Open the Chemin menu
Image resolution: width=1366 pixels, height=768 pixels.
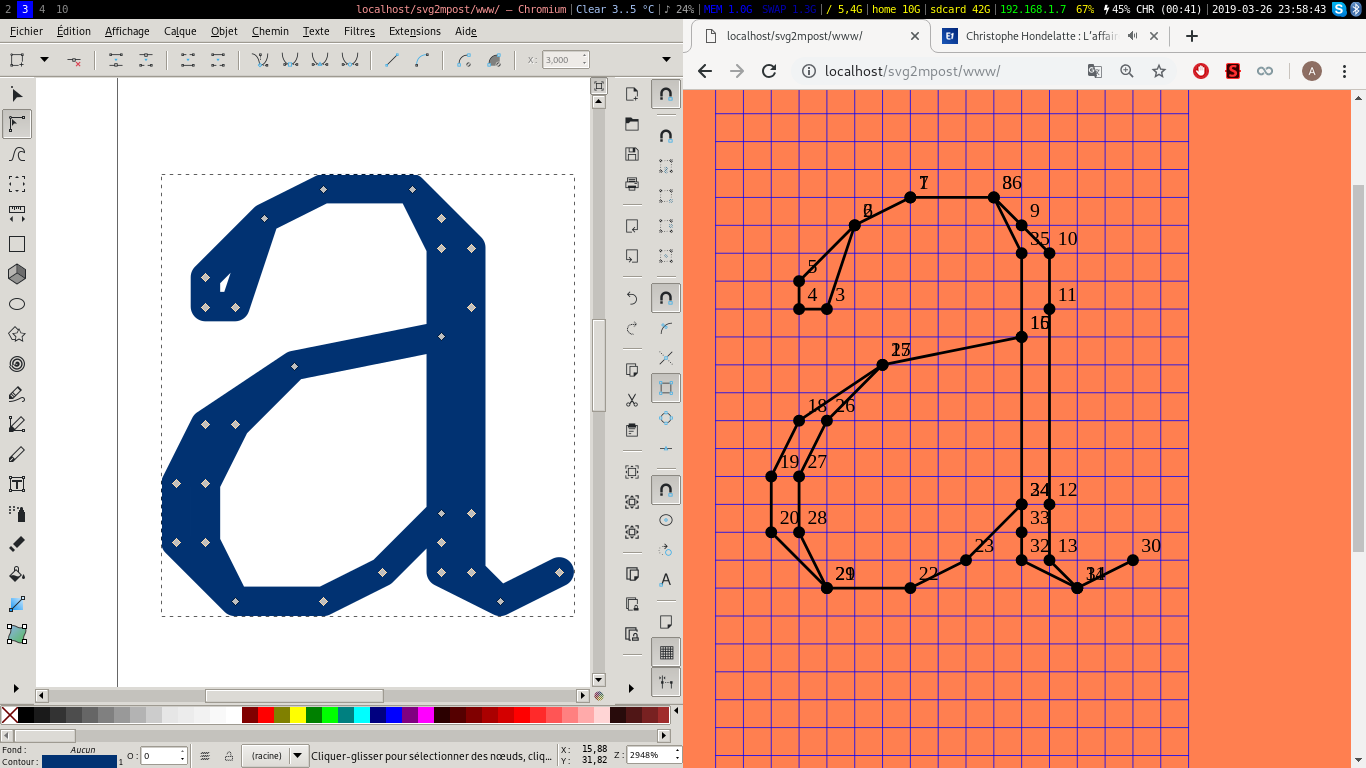[x=270, y=31]
